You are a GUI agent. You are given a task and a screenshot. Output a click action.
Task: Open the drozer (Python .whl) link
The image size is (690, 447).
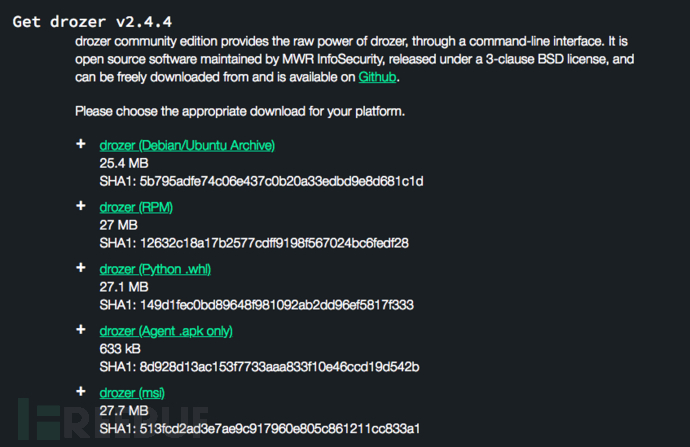(155, 269)
